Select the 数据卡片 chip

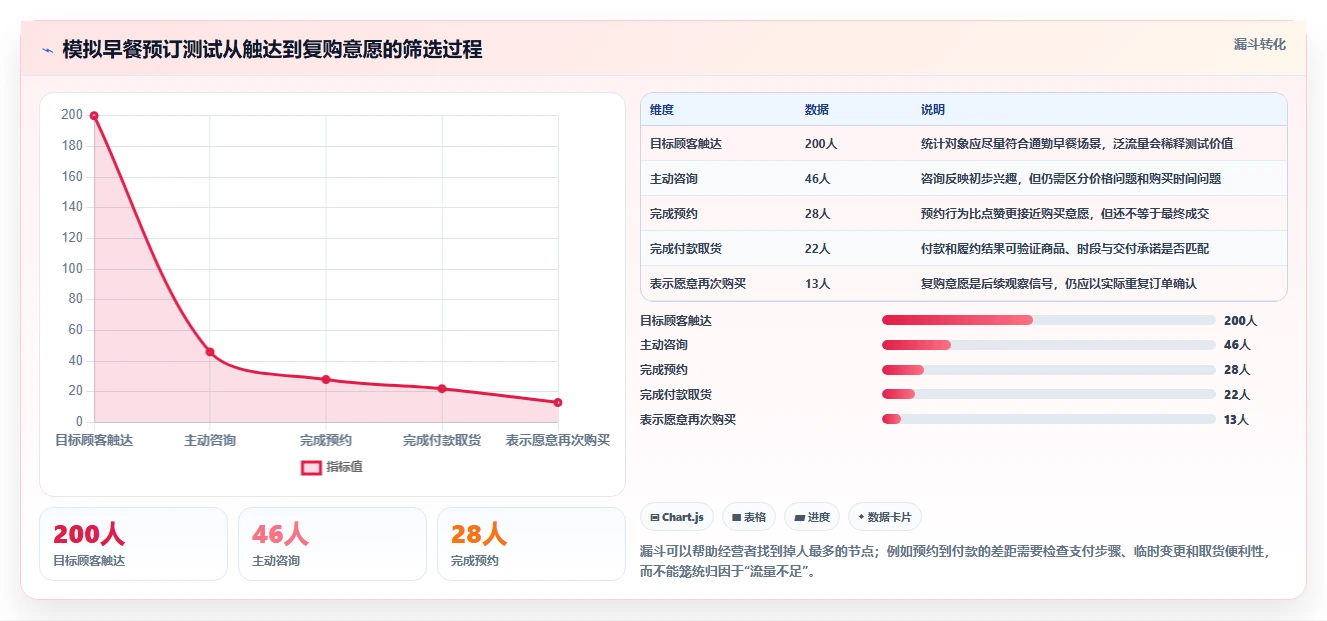pyautogui.click(x=885, y=517)
